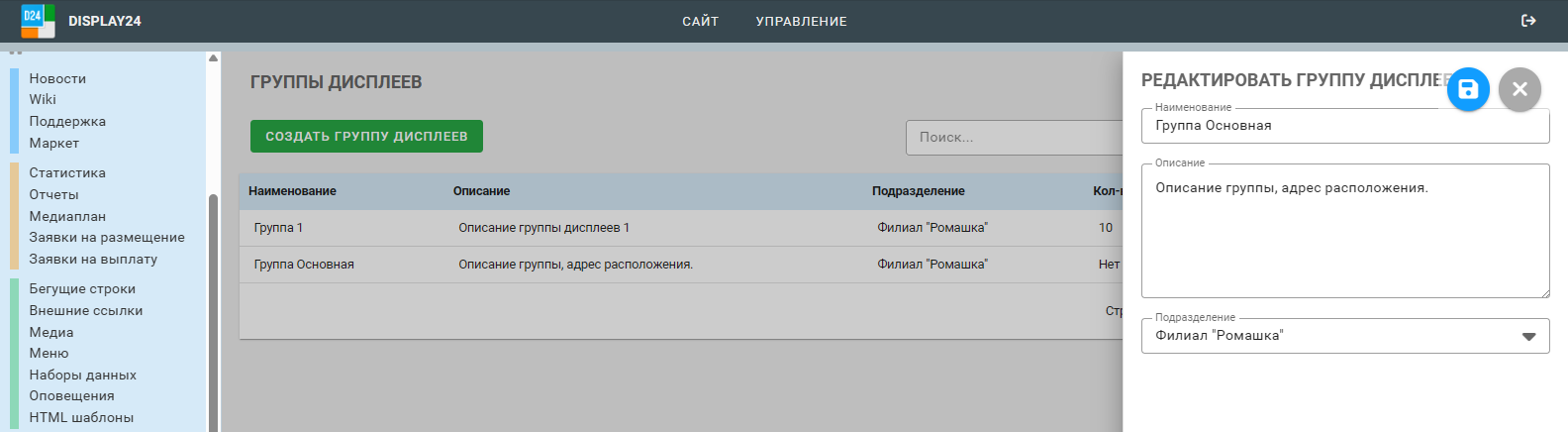1568x432 pixels.
Task: Click the Наименование input field
Action: [x=1344, y=126]
